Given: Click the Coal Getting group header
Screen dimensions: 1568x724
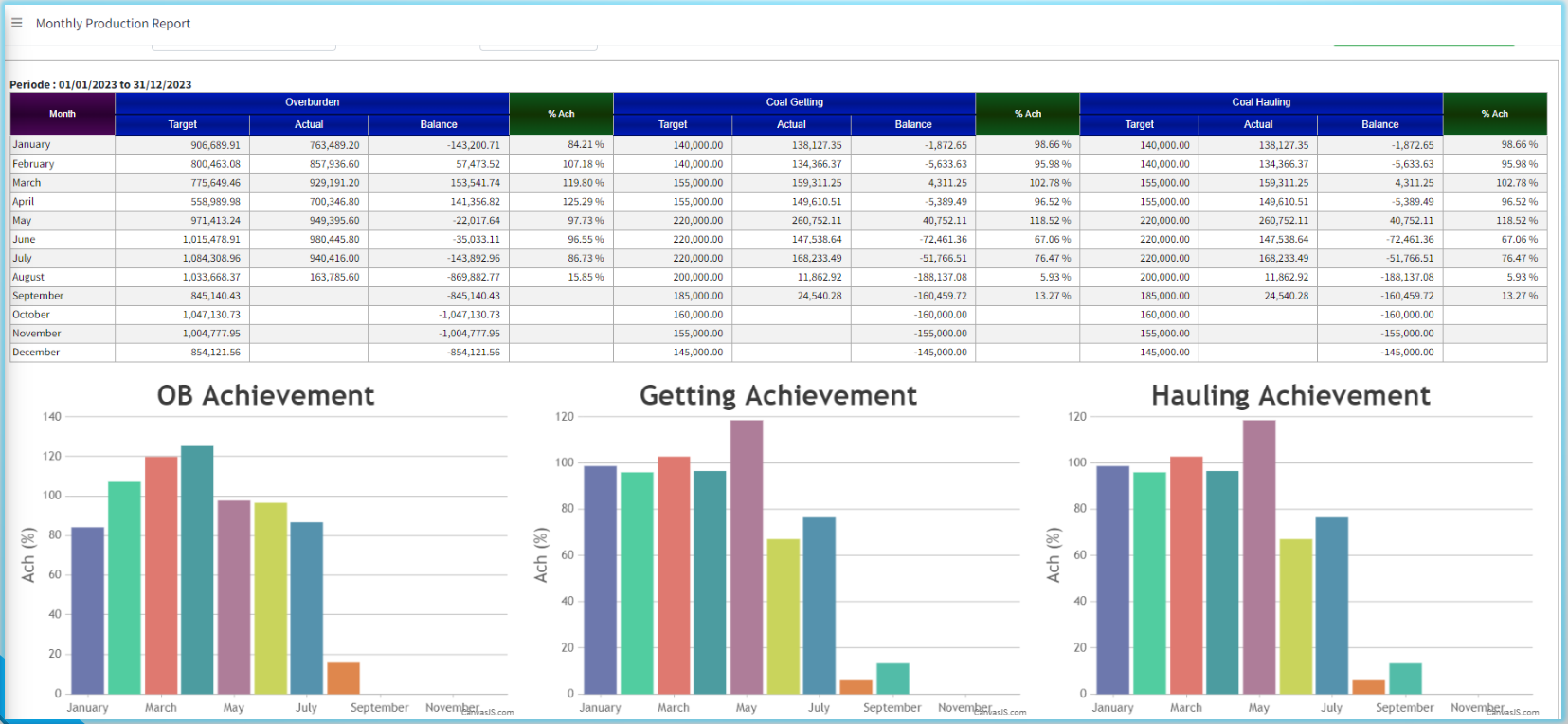Looking at the screenshot, I should [794, 102].
